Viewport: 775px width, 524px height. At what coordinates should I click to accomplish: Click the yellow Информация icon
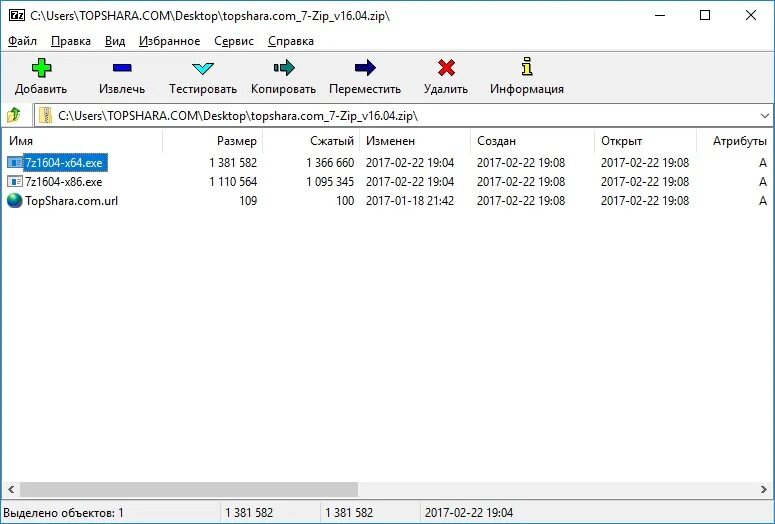tap(527, 66)
